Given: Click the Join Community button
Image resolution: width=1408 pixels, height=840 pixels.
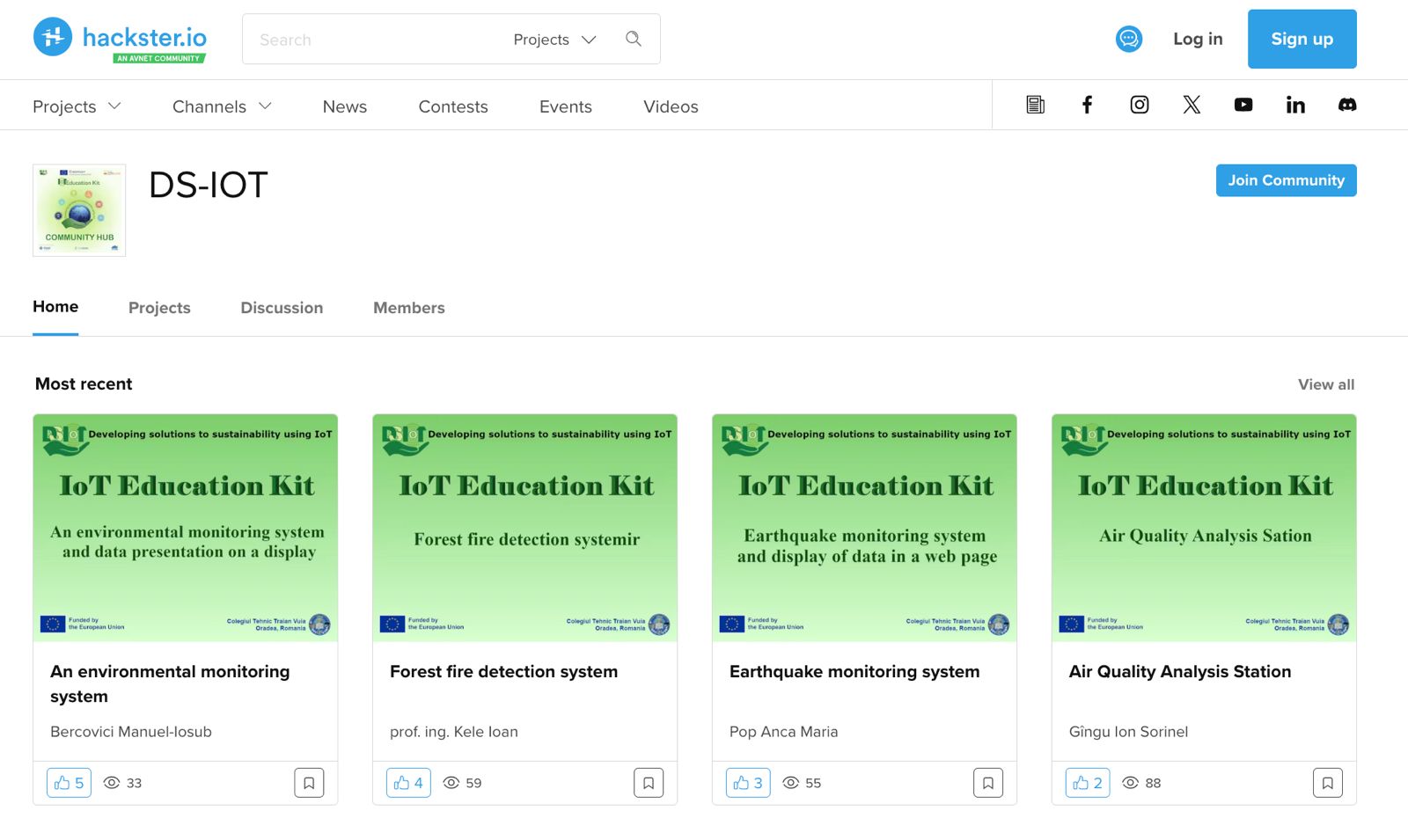Looking at the screenshot, I should tap(1286, 180).
